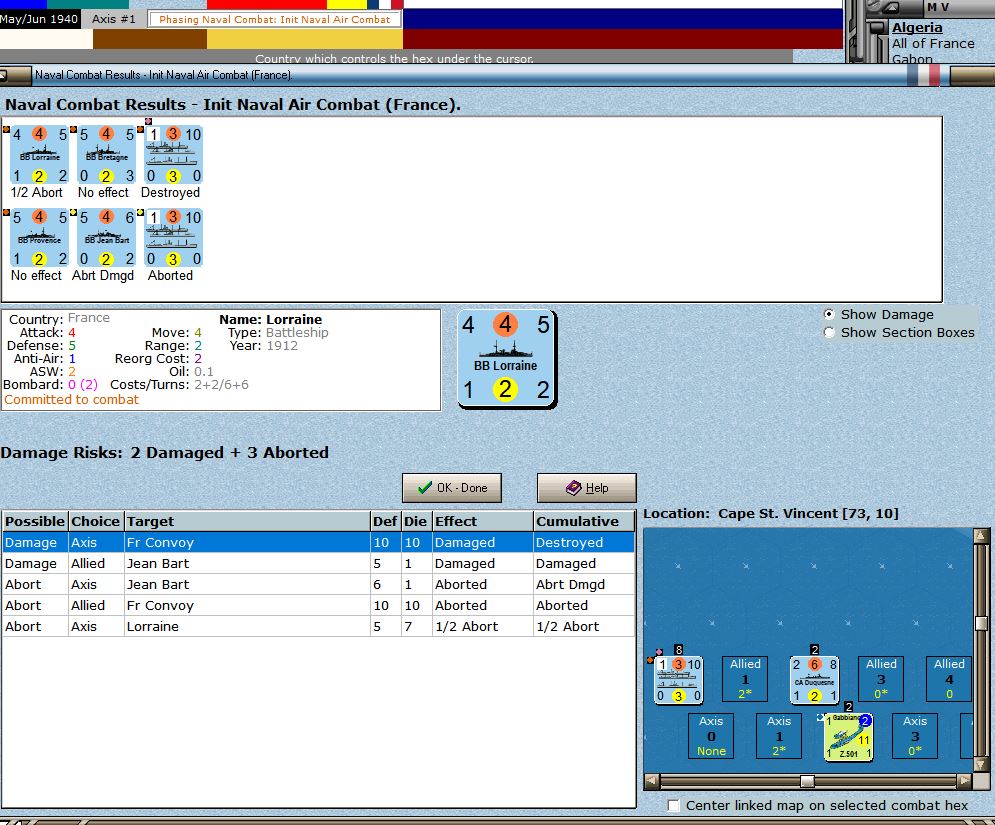The width and height of the screenshot is (995, 825).
Task: Click horizontal scrollbar thumb under sea box map
Action: (x=807, y=781)
